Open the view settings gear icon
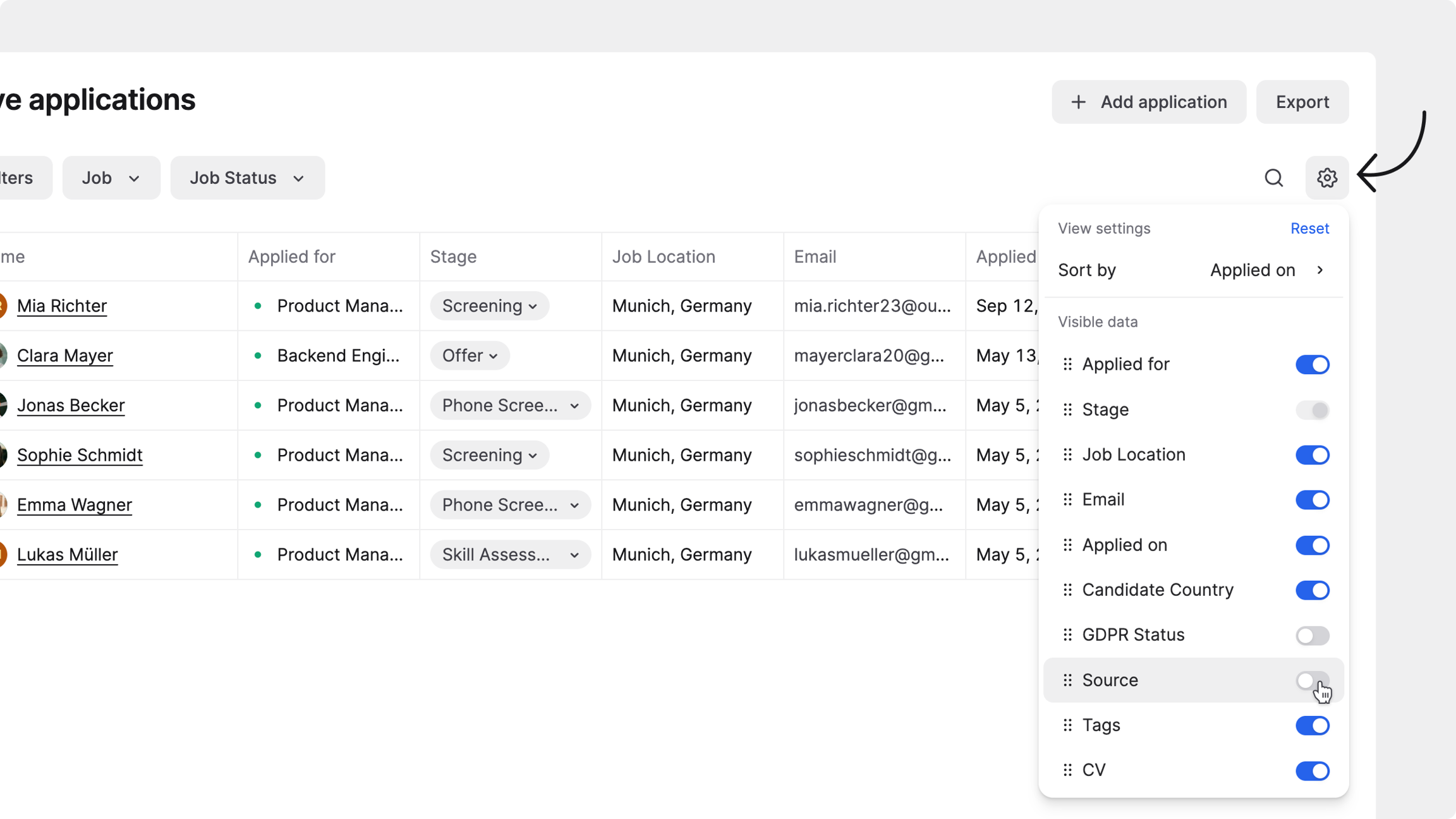 [x=1326, y=178]
